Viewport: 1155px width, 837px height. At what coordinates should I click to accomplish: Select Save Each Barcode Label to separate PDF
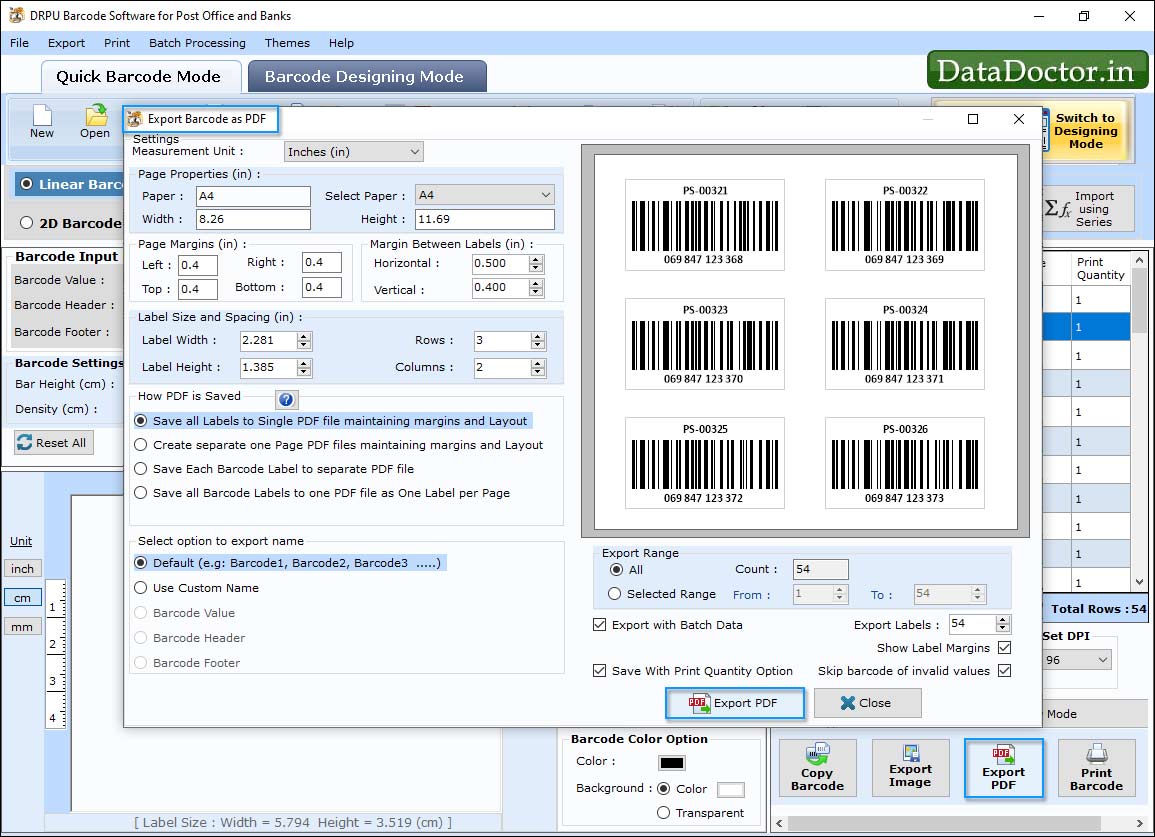[x=141, y=469]
